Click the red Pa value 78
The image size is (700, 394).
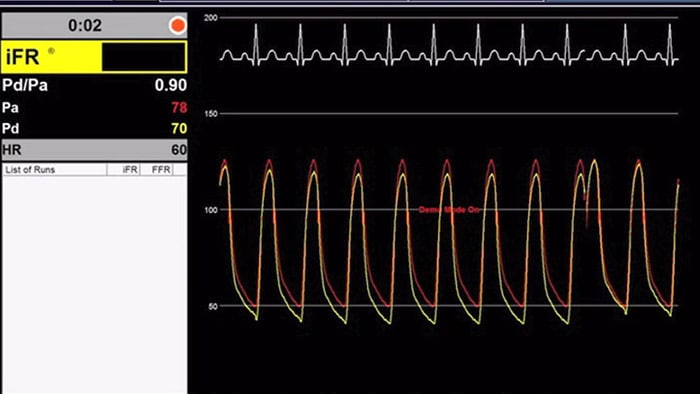tap(179, 108)
